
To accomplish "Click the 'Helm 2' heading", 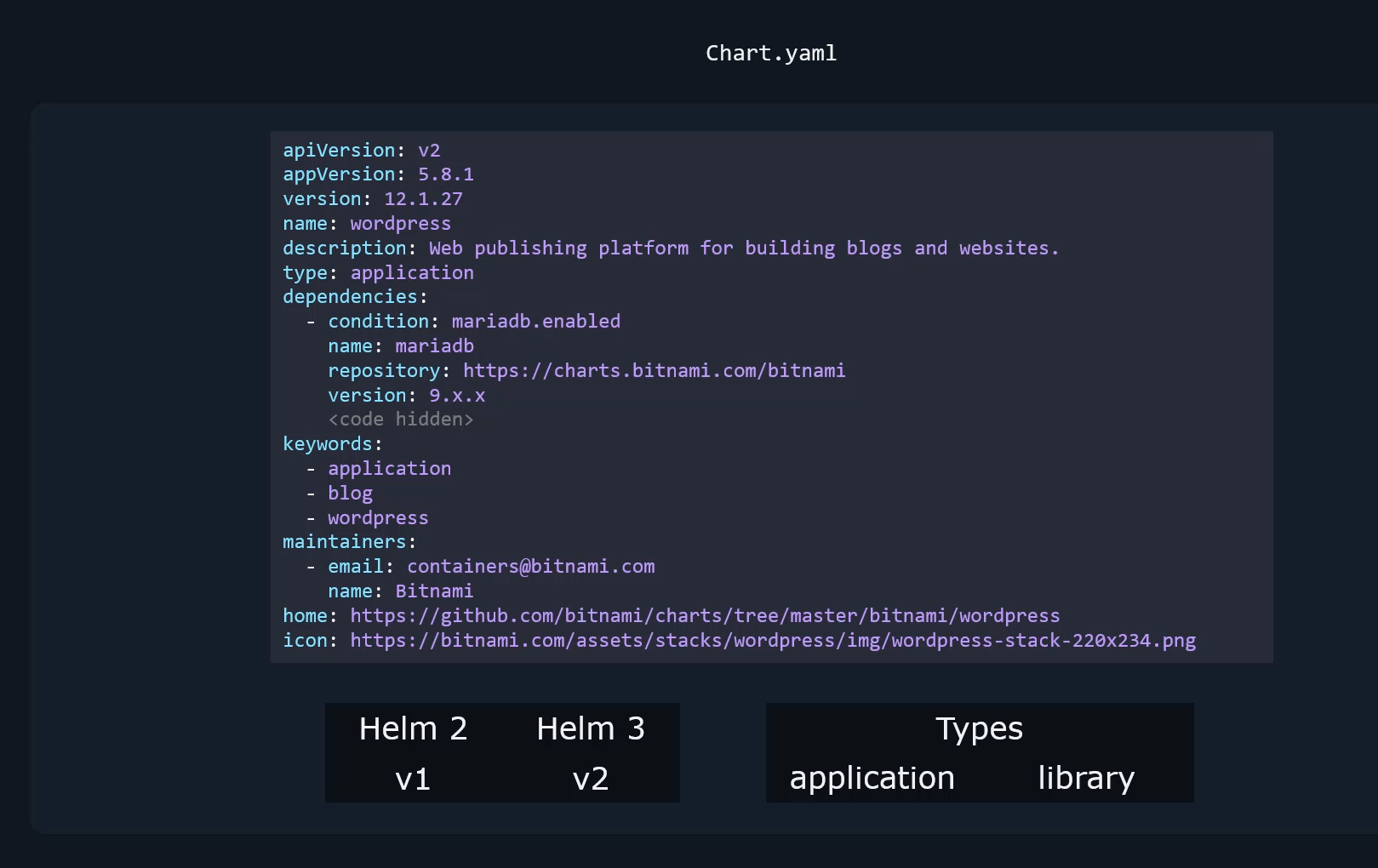I will [x=413, y=729].
